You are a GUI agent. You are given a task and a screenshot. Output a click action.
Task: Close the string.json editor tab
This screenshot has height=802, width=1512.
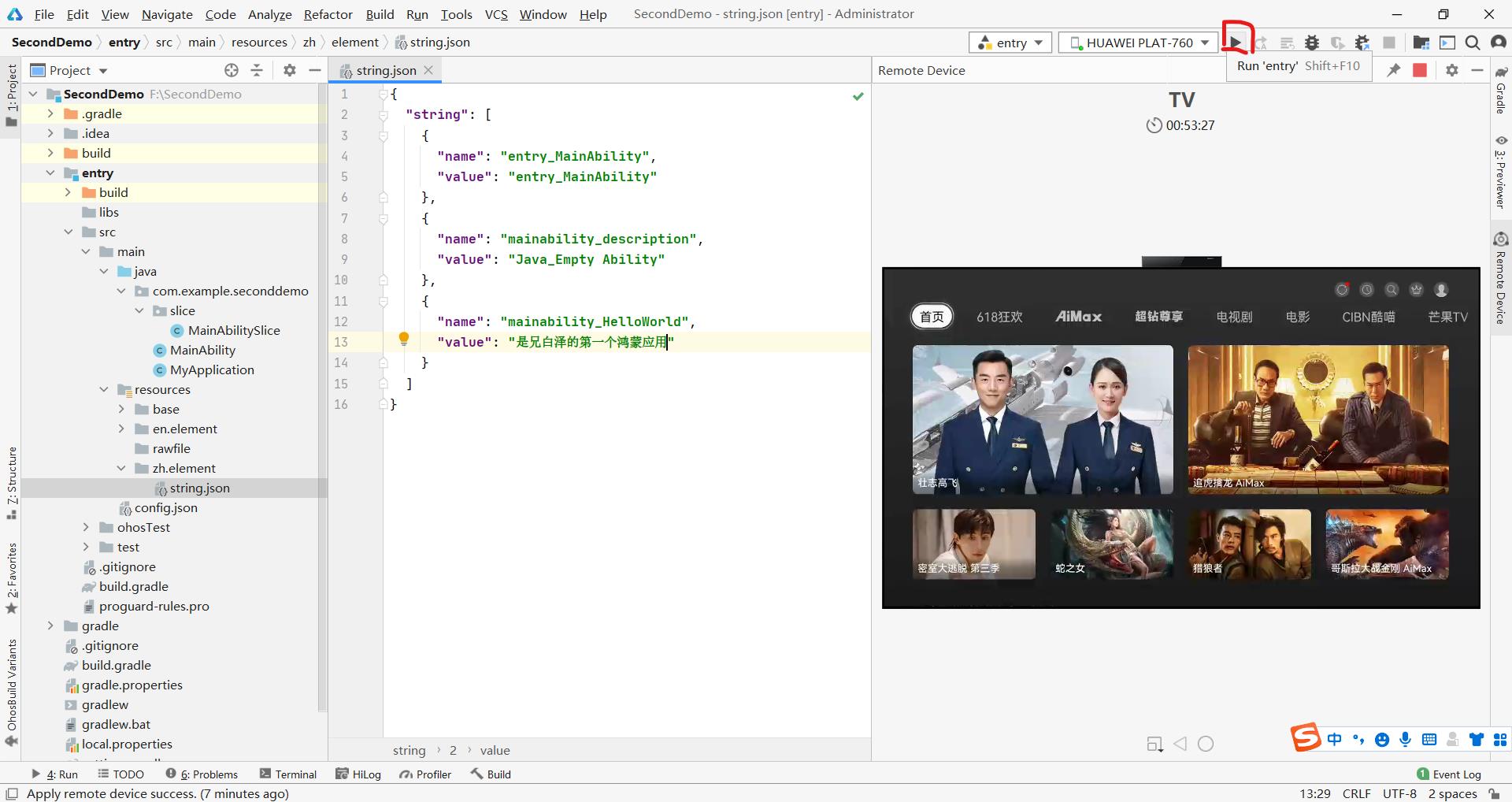[428, 70]
